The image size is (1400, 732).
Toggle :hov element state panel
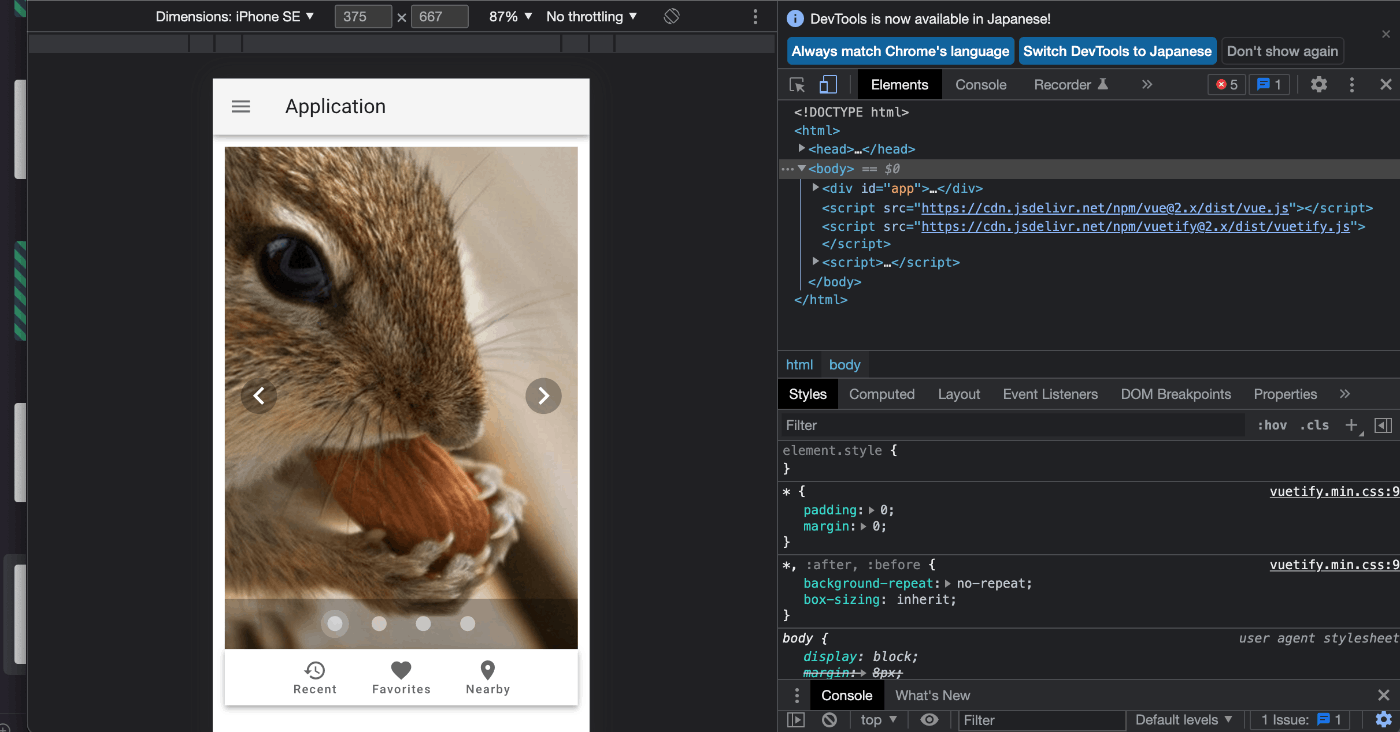pyautogui.click(x=1272, y=425)
